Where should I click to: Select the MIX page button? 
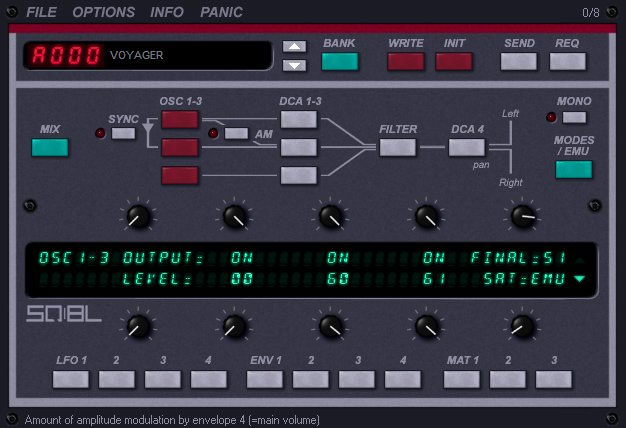50,147
